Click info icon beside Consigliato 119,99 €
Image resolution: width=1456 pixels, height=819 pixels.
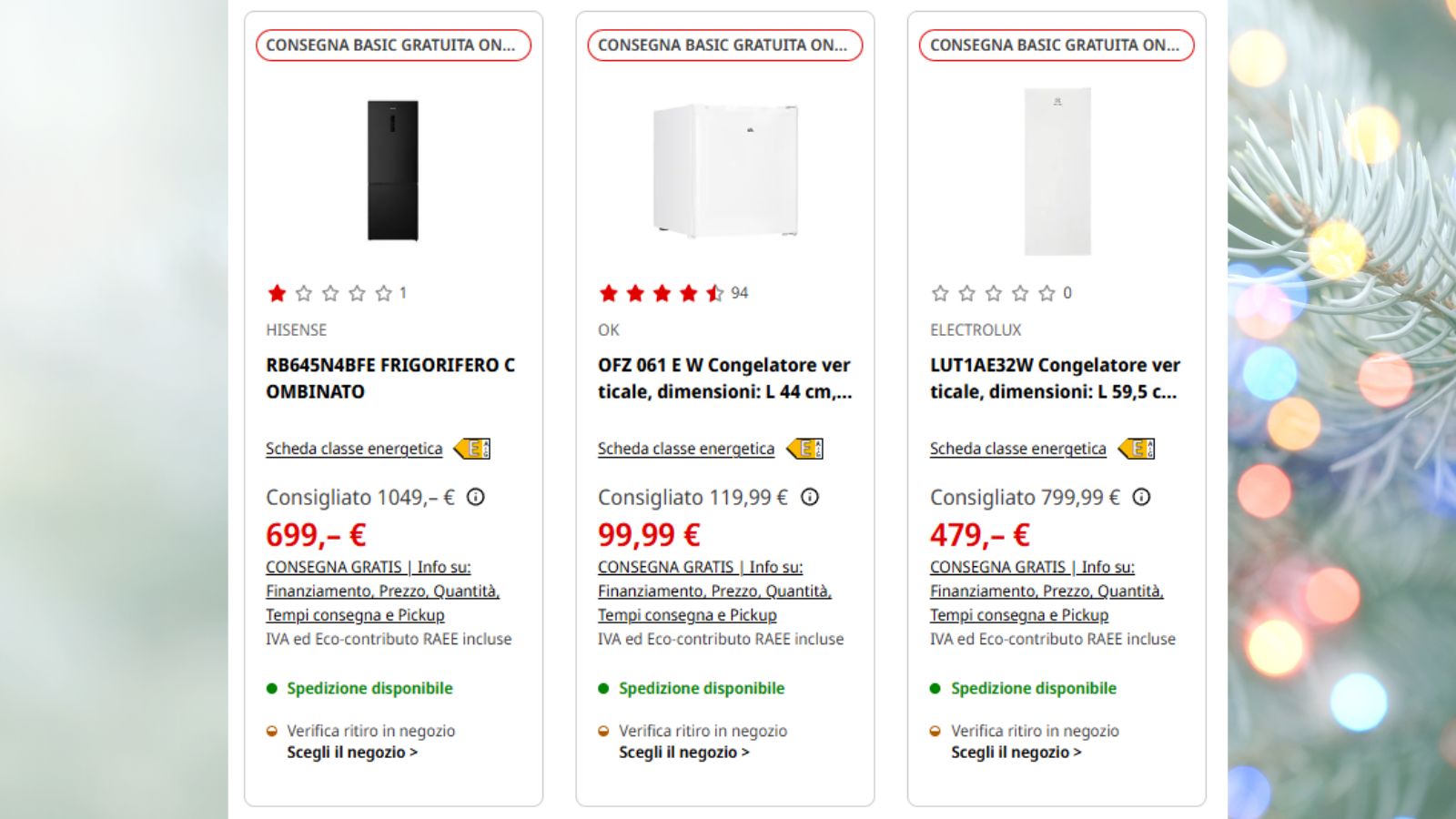(809, 497)
